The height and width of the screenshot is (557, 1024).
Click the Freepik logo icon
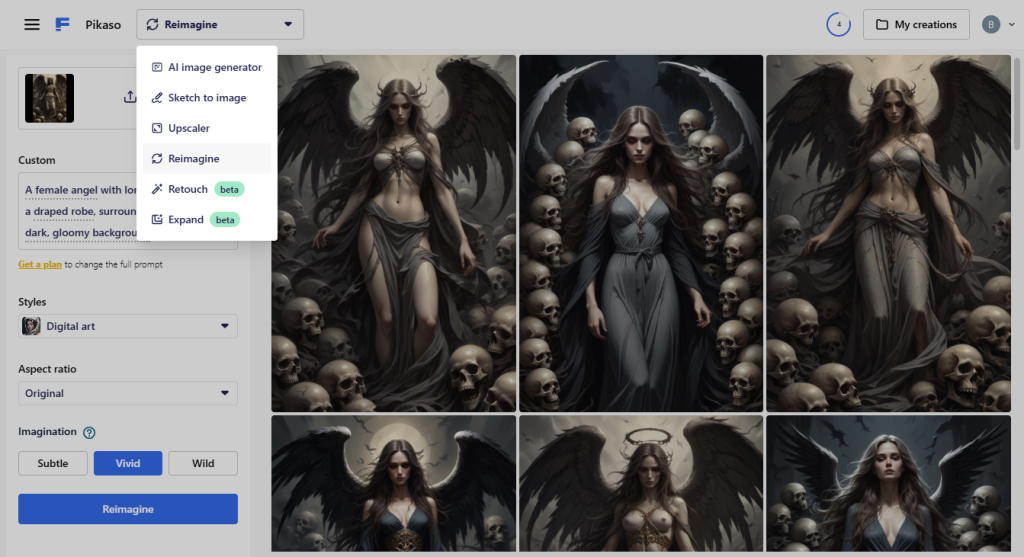[63, 24]
